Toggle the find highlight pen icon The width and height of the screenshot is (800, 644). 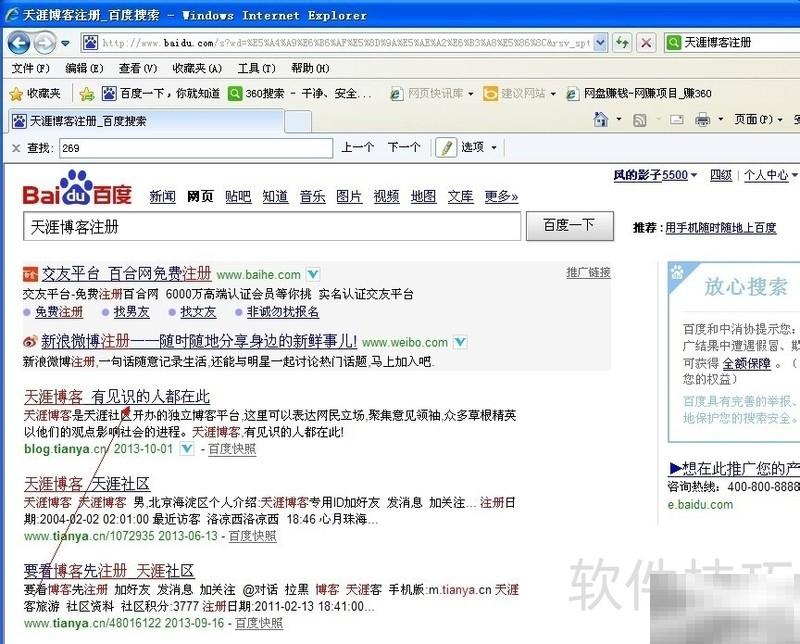click(x=446, y=147)
